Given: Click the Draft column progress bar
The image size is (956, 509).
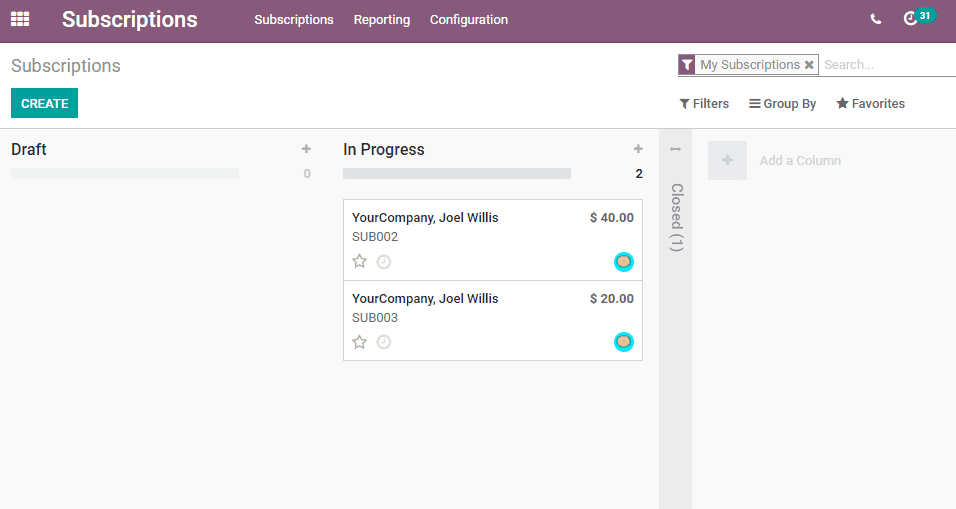Looking at the screenshot, I should (125, 174).
